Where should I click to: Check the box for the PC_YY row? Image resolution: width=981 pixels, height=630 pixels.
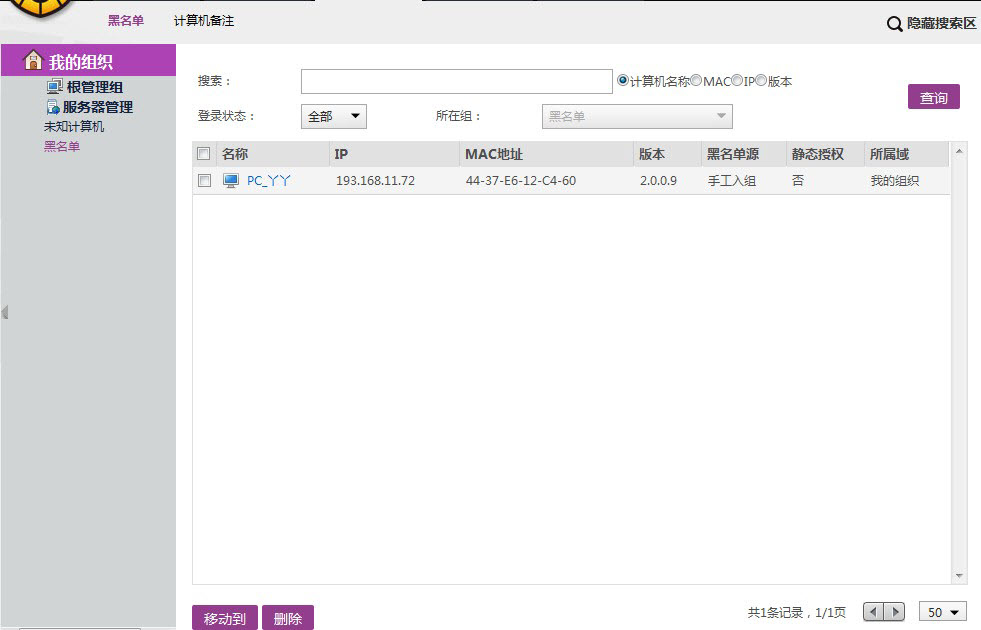[204, 181]
